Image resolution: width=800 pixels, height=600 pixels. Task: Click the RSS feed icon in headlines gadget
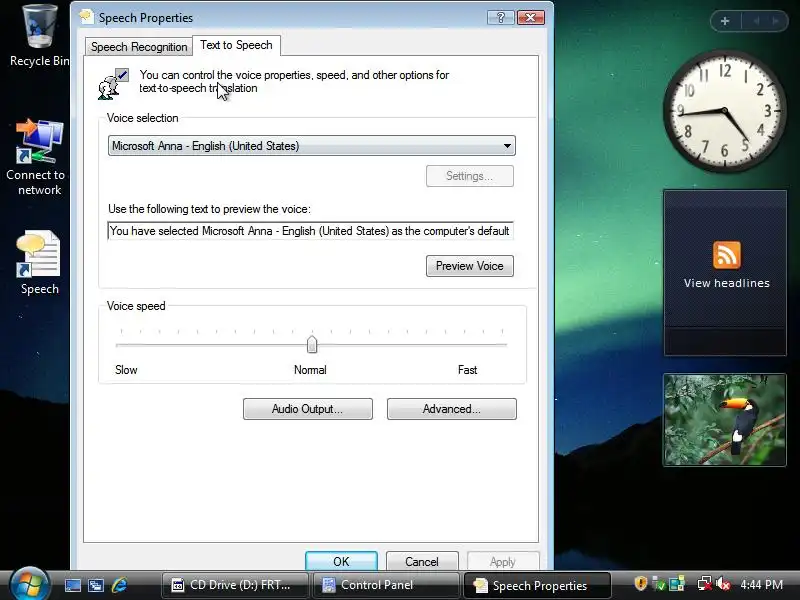coord(727,255)
